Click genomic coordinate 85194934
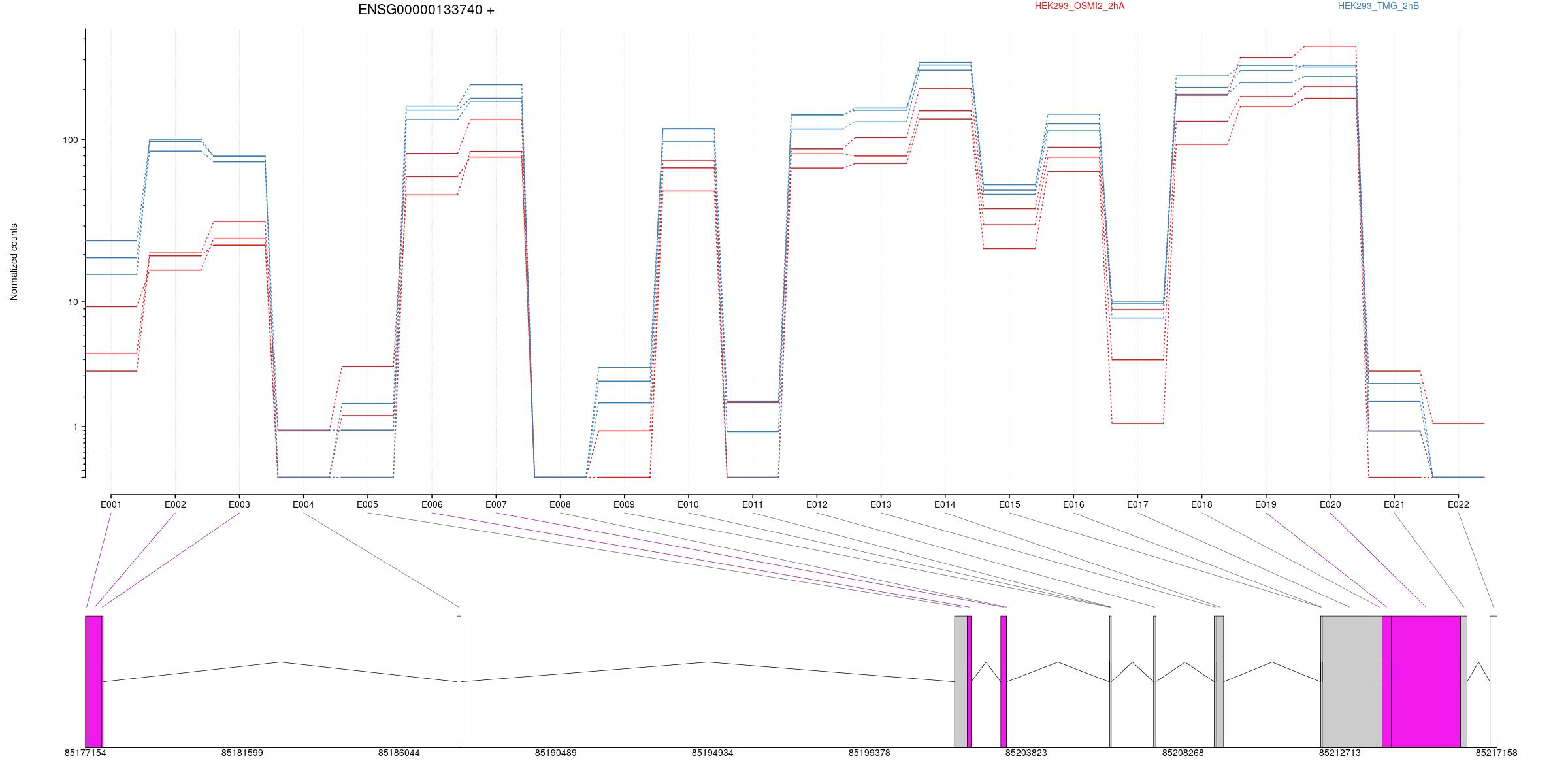Image resolution: width=1568 pixels, height=784 pixels. click(713, 753)
